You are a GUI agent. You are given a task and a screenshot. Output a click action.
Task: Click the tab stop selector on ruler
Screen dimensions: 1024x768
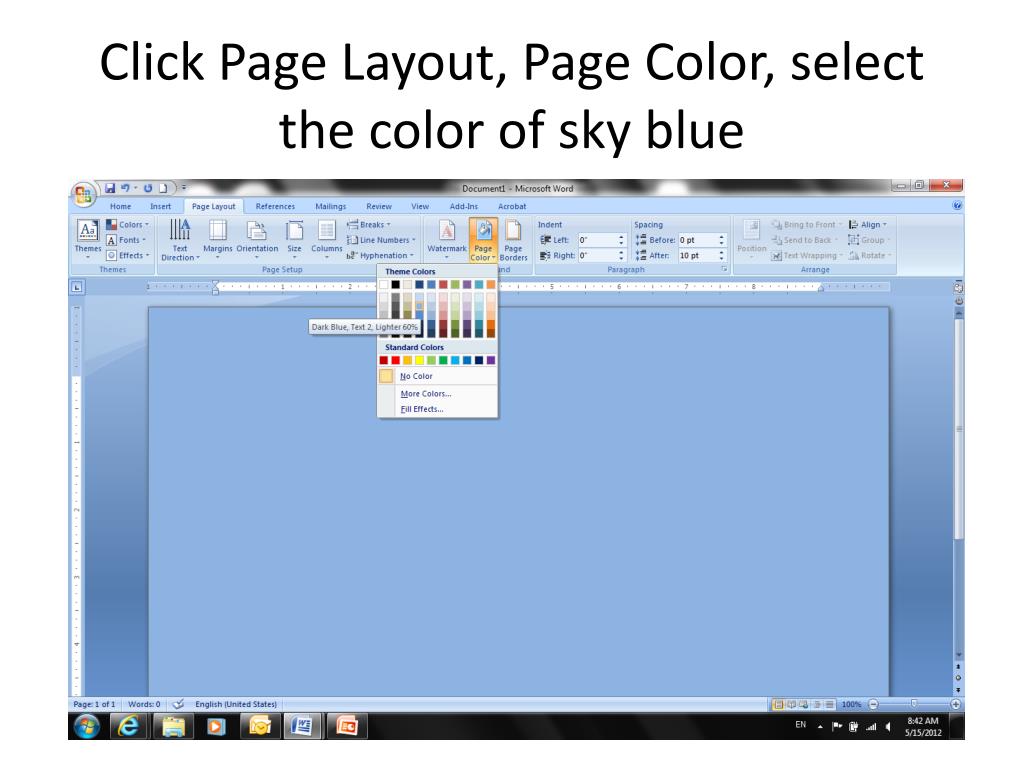coord(76,287)
